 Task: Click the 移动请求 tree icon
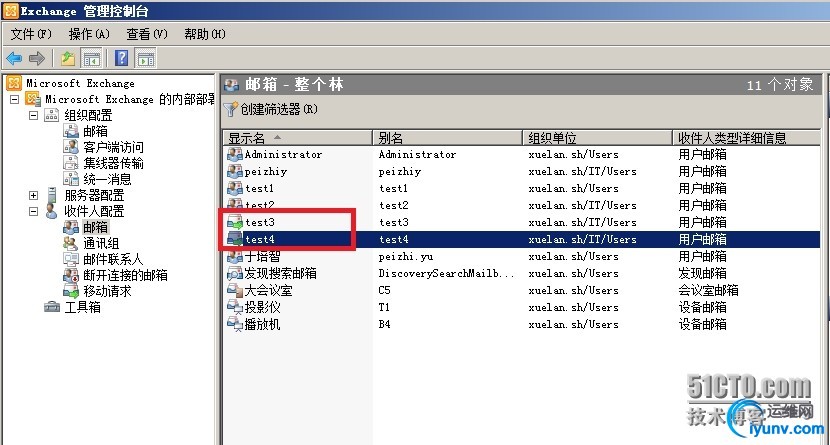click(71, 291)
